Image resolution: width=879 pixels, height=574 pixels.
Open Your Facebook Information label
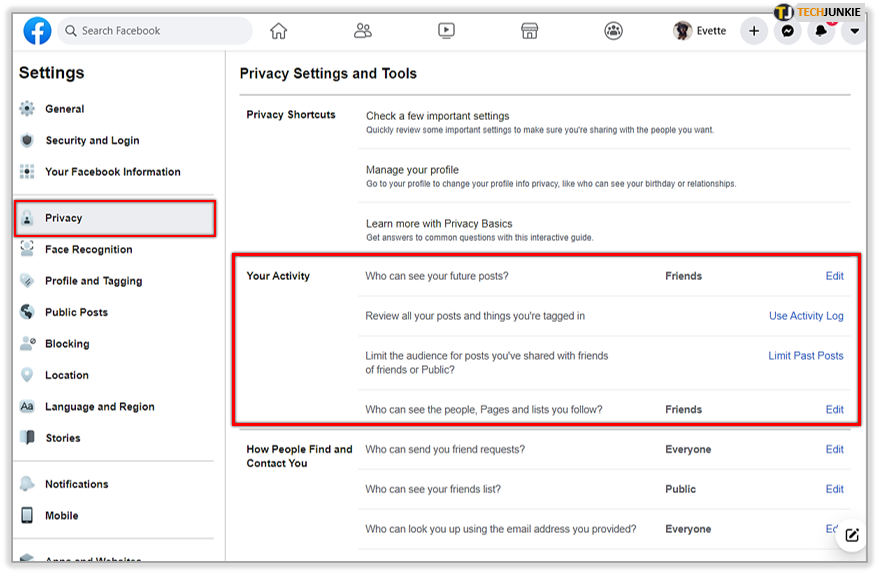pyautogui.click(x=113, y=172)
